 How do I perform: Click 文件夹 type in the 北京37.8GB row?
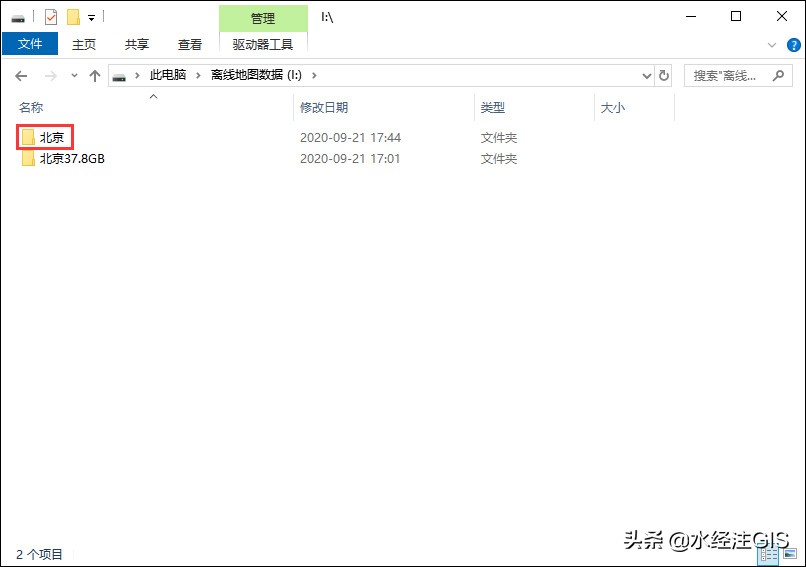click(x=499, y=159)
